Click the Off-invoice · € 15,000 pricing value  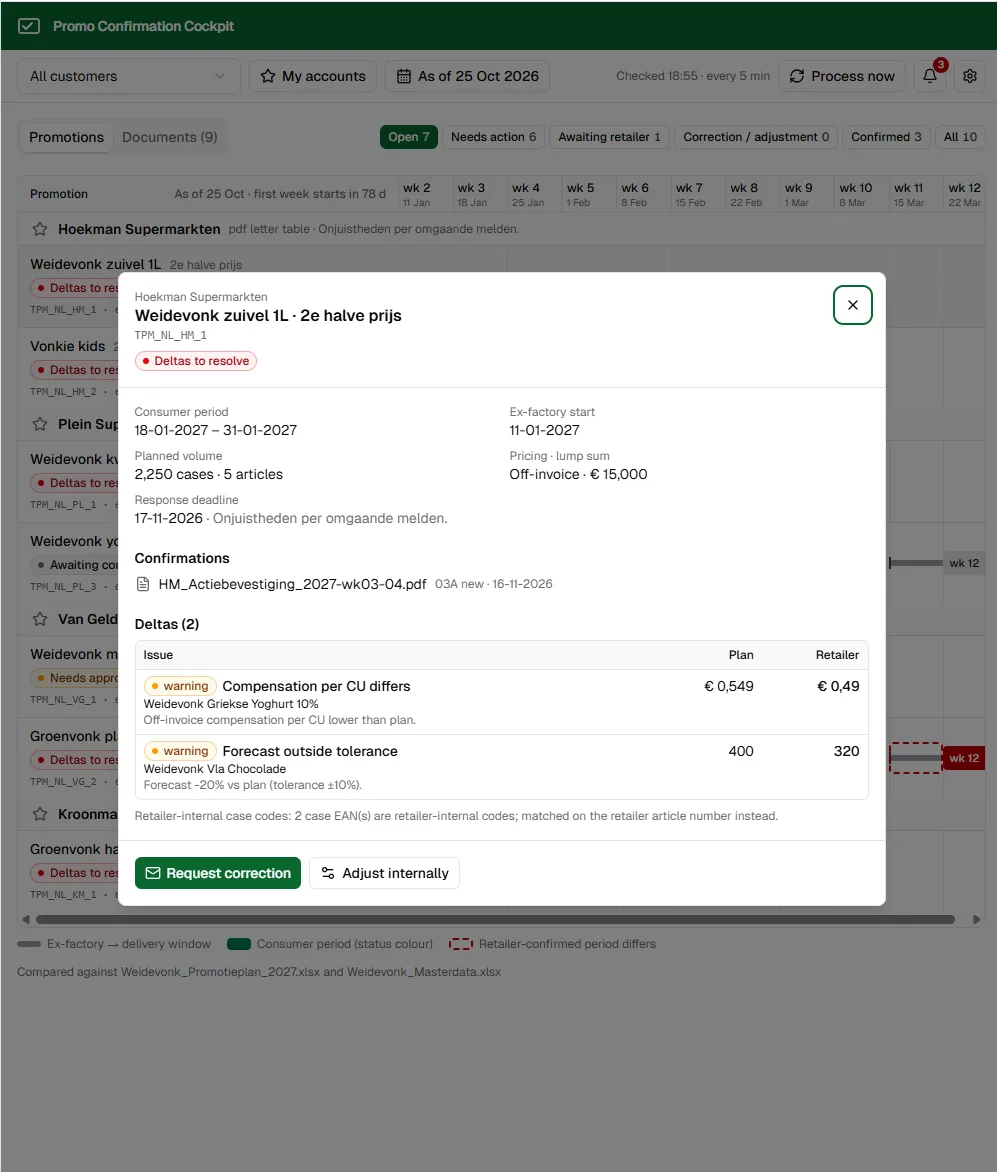578,475
